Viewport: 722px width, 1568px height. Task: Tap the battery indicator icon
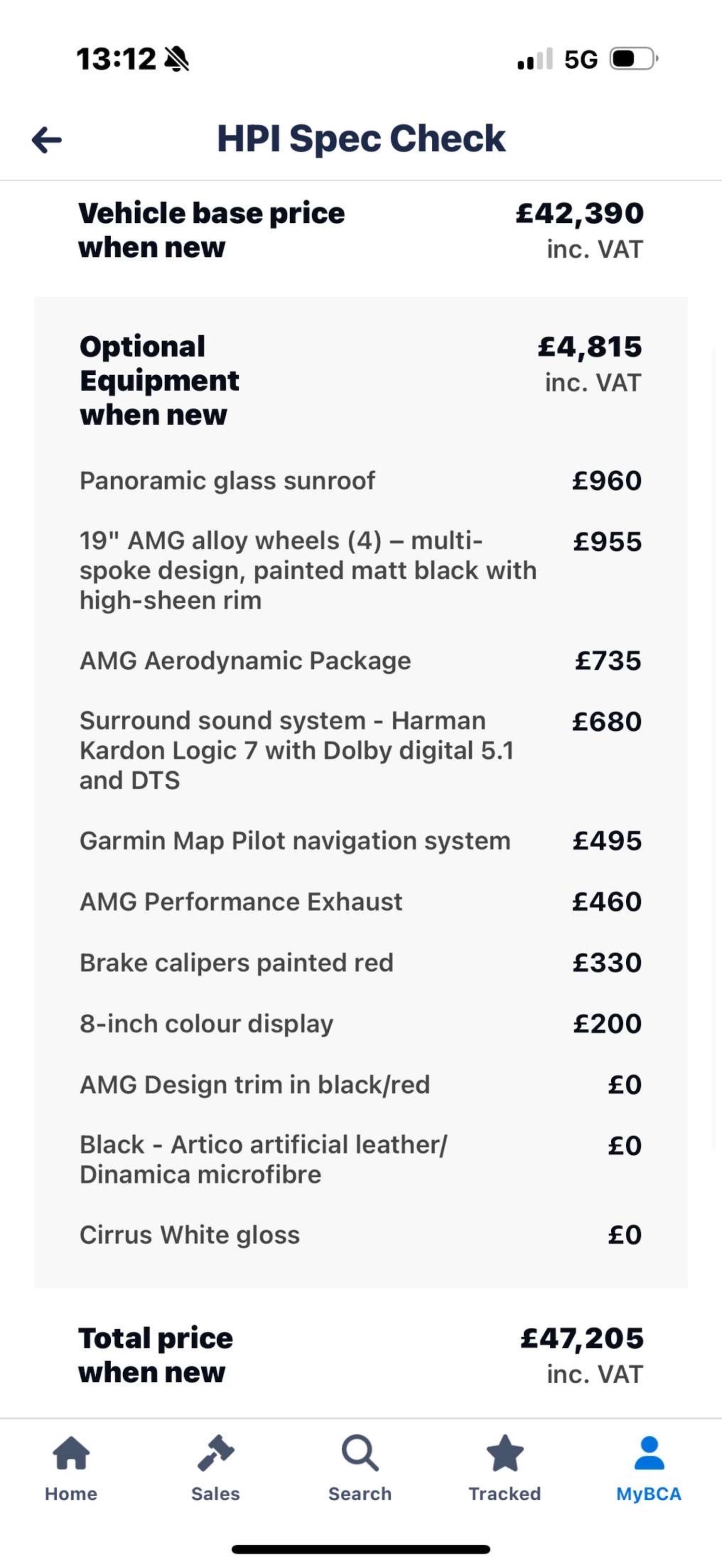pos(634,59)
